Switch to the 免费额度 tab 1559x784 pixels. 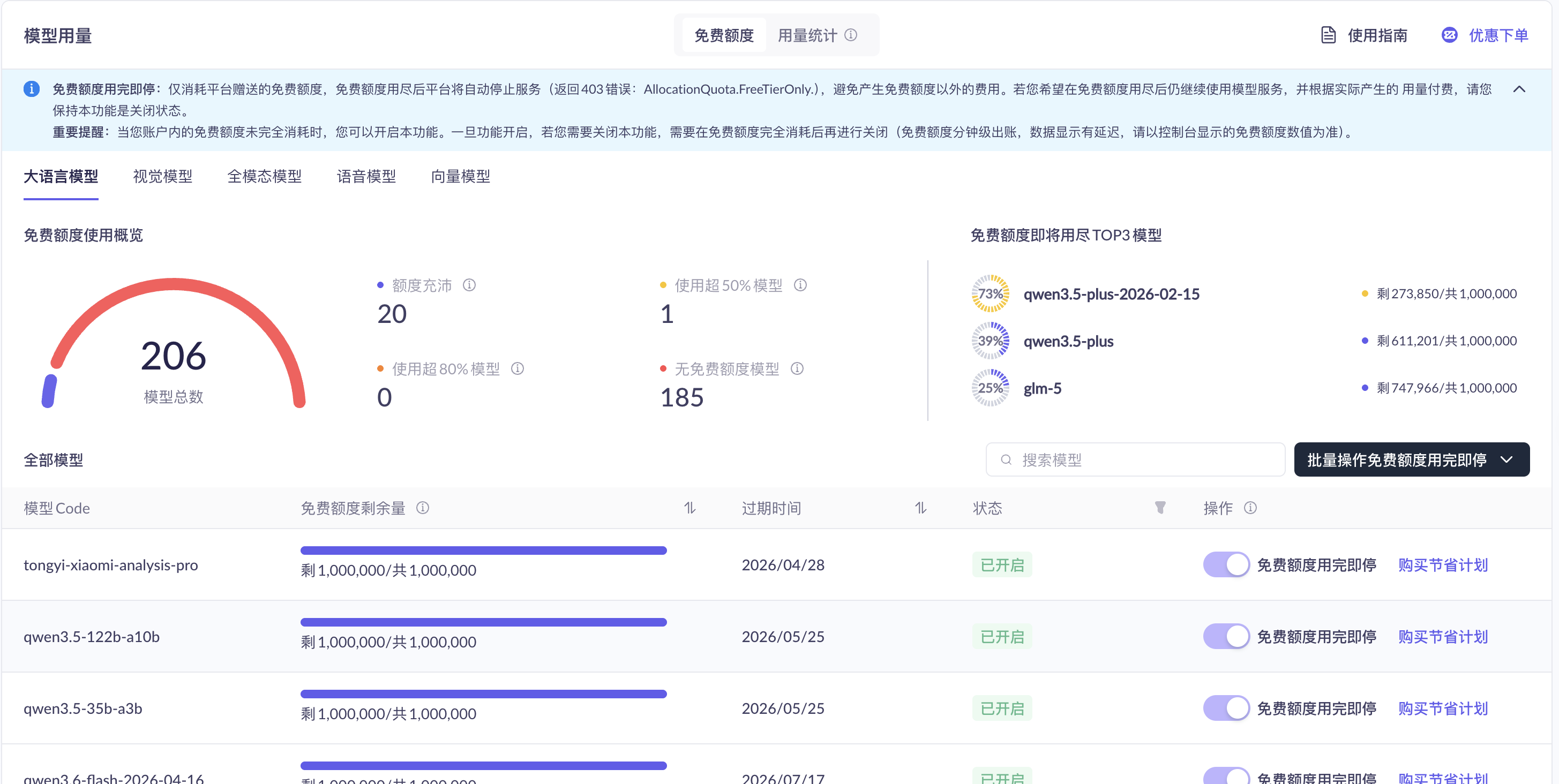click(x=724, y=35)
